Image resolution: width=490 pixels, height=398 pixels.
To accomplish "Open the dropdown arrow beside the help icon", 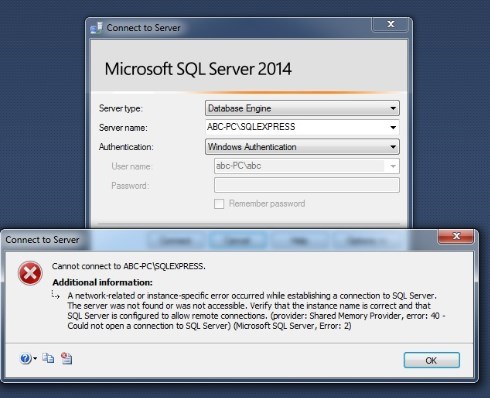I will pyautogui.click(x=35, y=359).
